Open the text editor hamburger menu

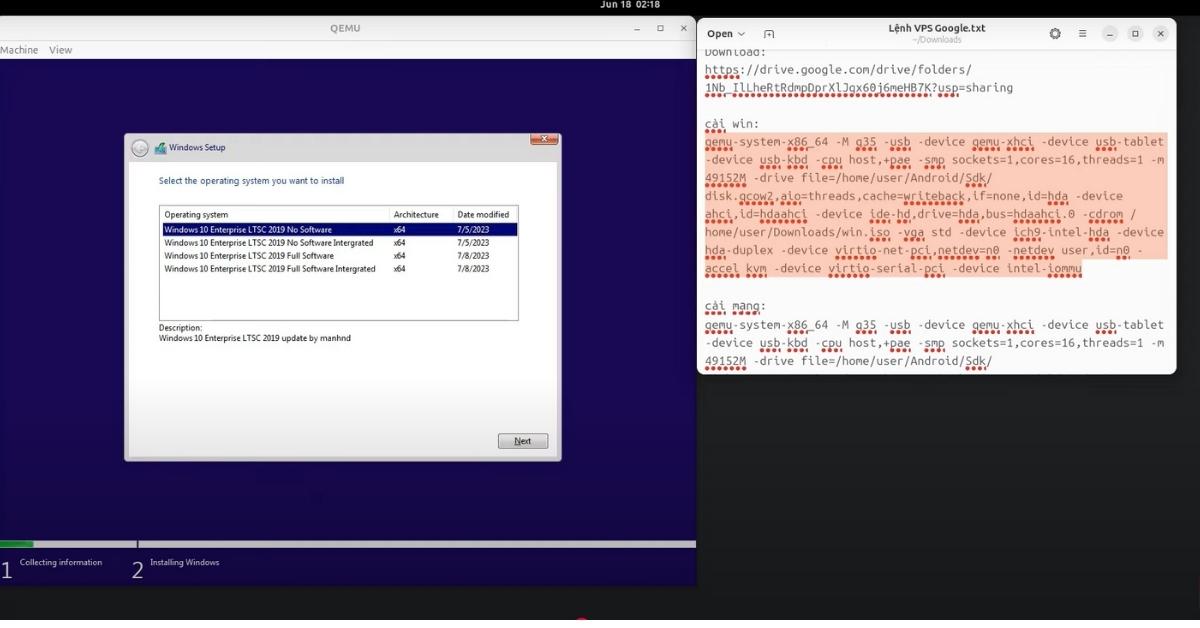1082,34
